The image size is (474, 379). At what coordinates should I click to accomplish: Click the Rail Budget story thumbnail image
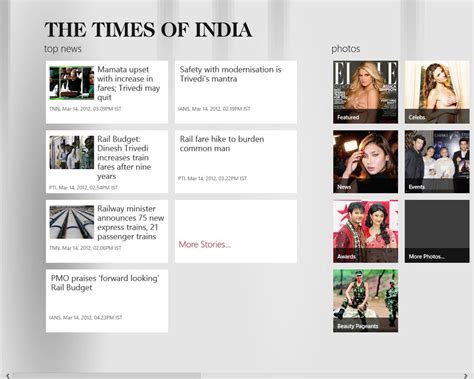click(x=72, y=152)
